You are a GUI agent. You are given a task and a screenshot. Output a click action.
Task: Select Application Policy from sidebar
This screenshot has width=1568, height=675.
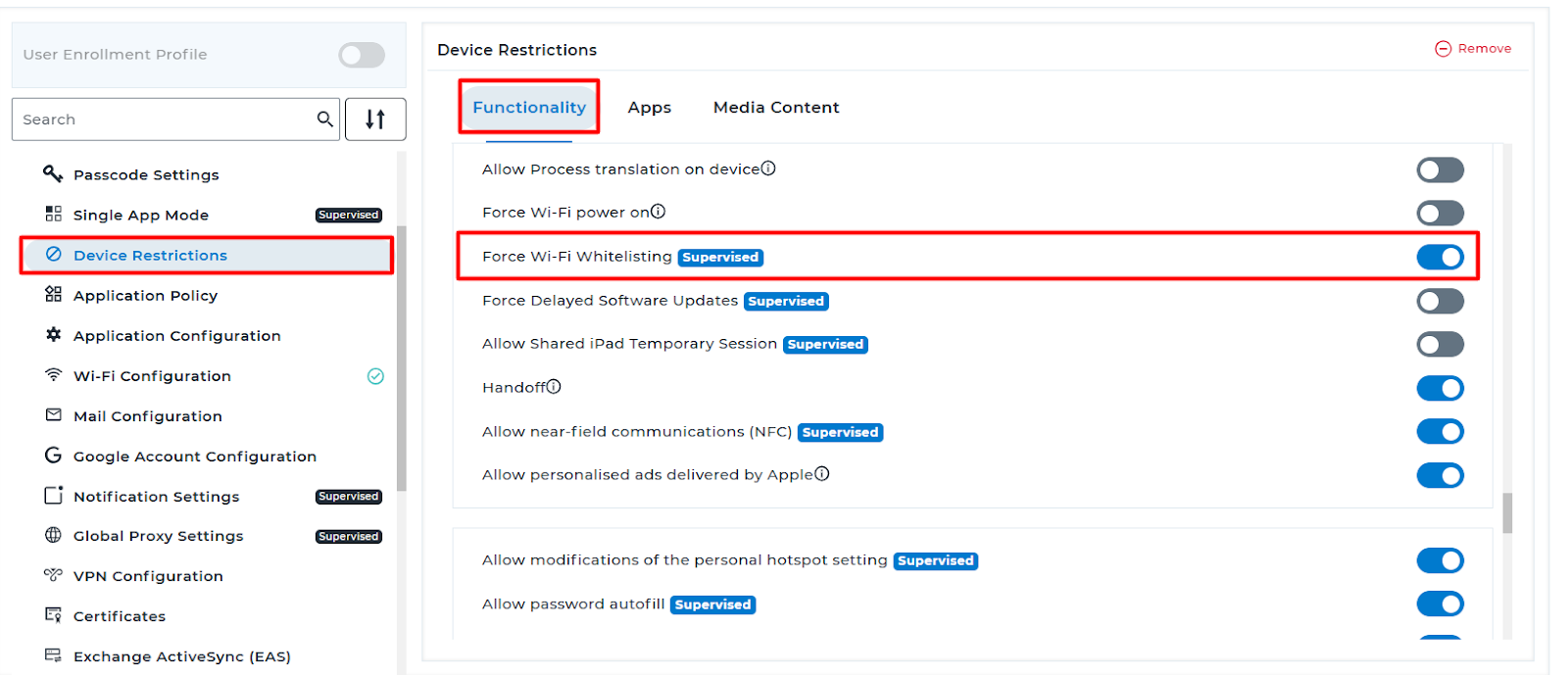[x=145, y=295]
